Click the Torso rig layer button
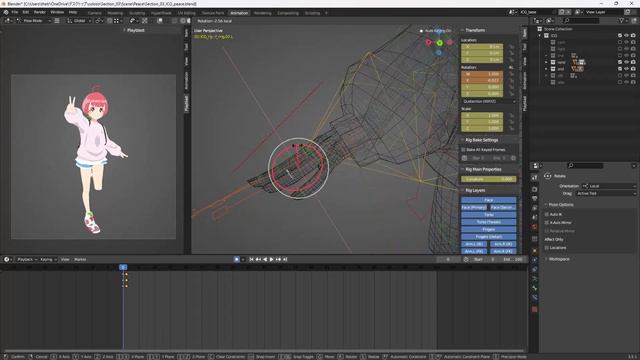This screenshot has width=640, height=360. (489, 215)
